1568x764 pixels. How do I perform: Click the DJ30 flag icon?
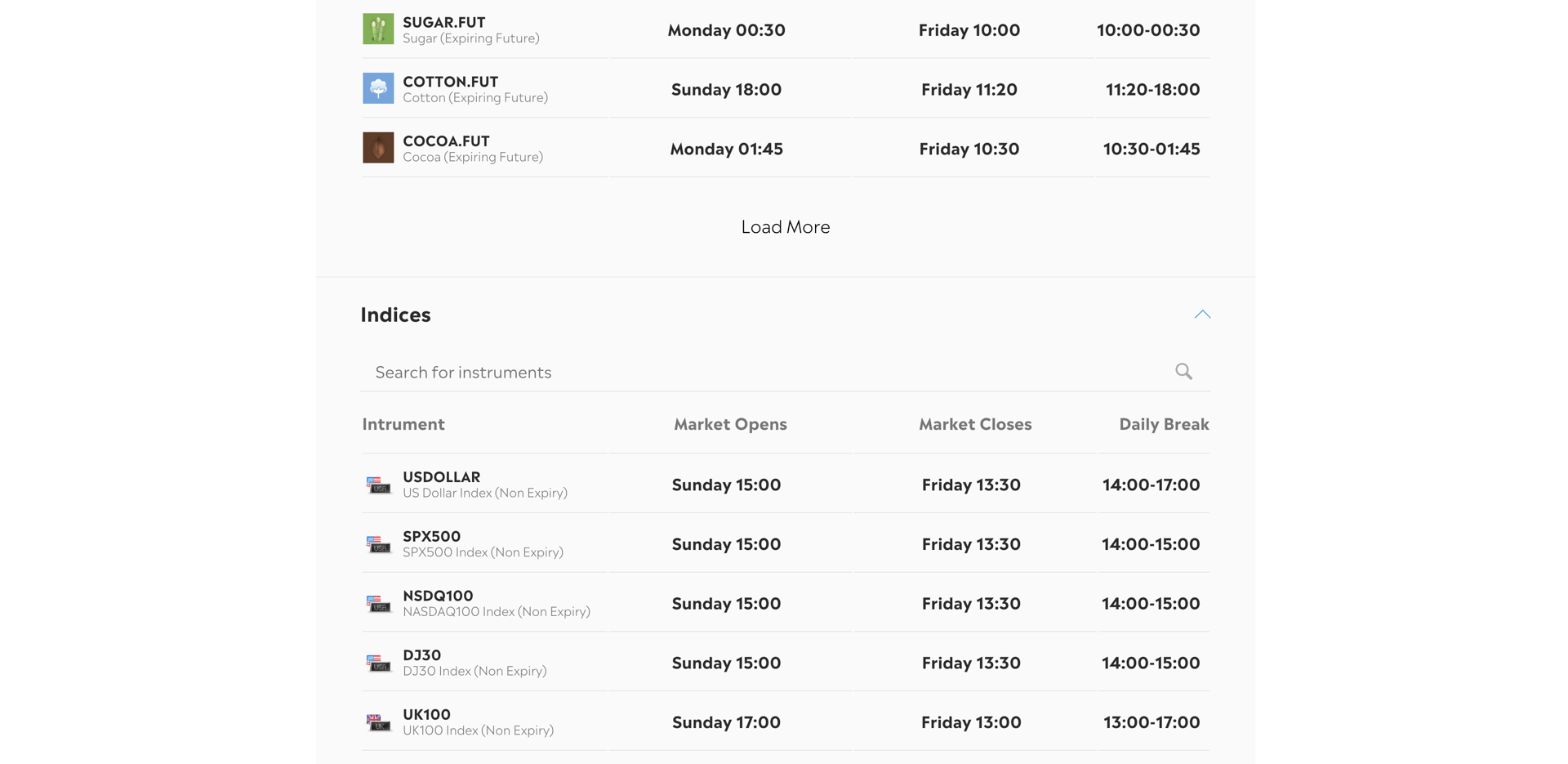[378, 663]
